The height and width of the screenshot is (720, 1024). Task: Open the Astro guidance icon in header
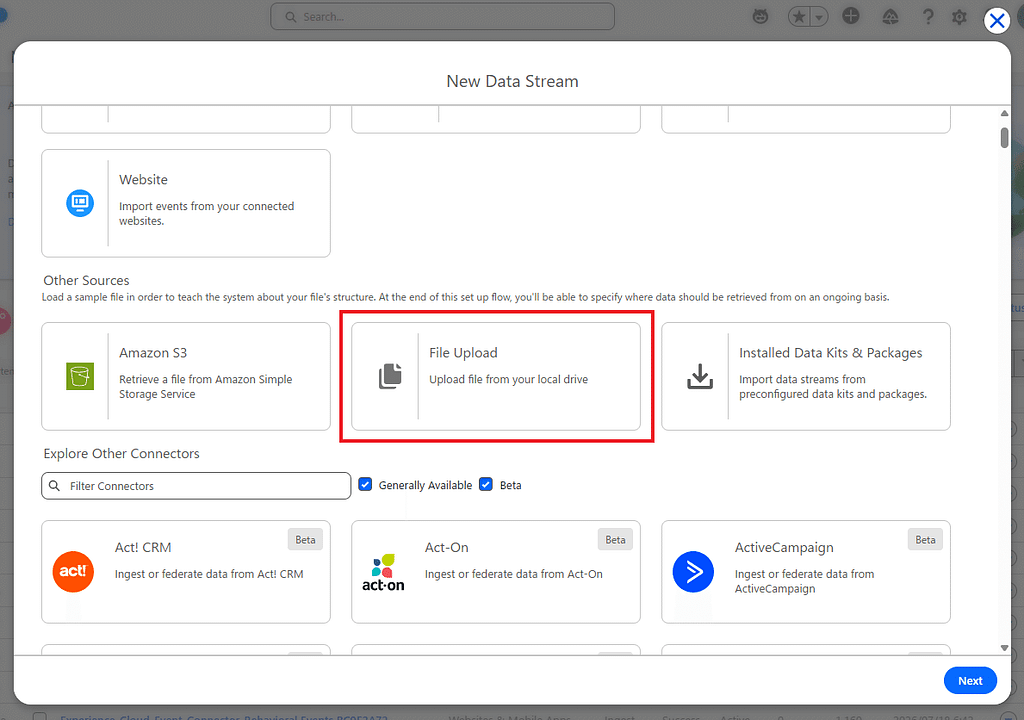[760, 16]
